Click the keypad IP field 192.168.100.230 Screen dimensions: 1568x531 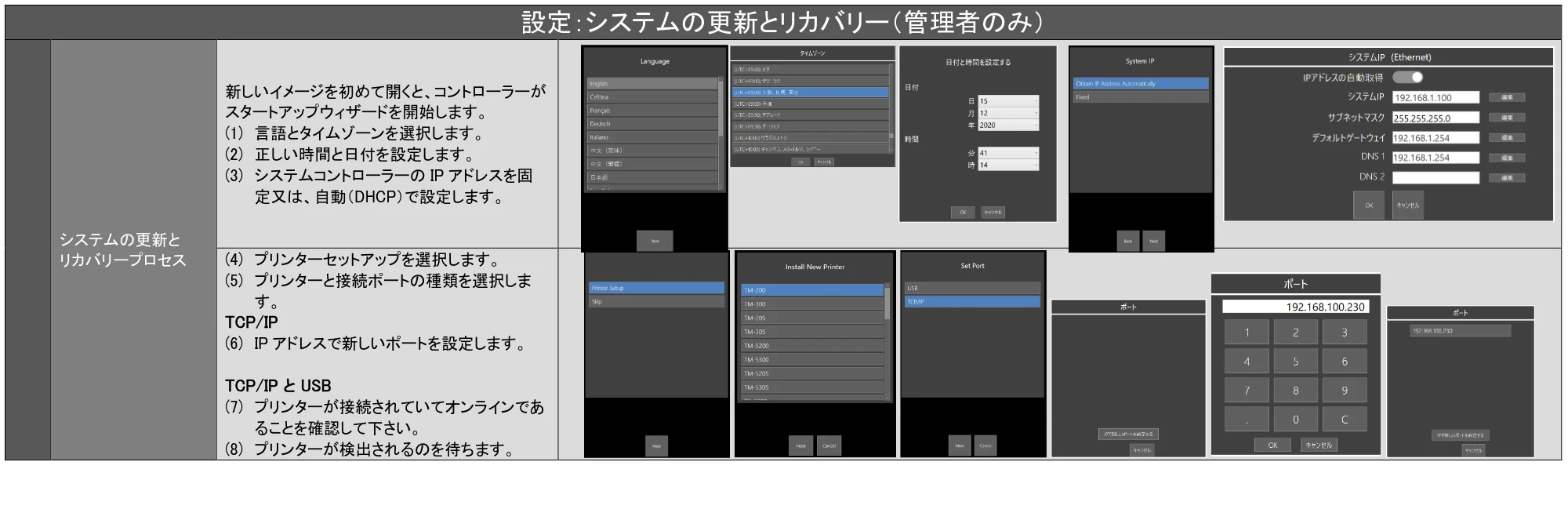[x=1296, y=307]
